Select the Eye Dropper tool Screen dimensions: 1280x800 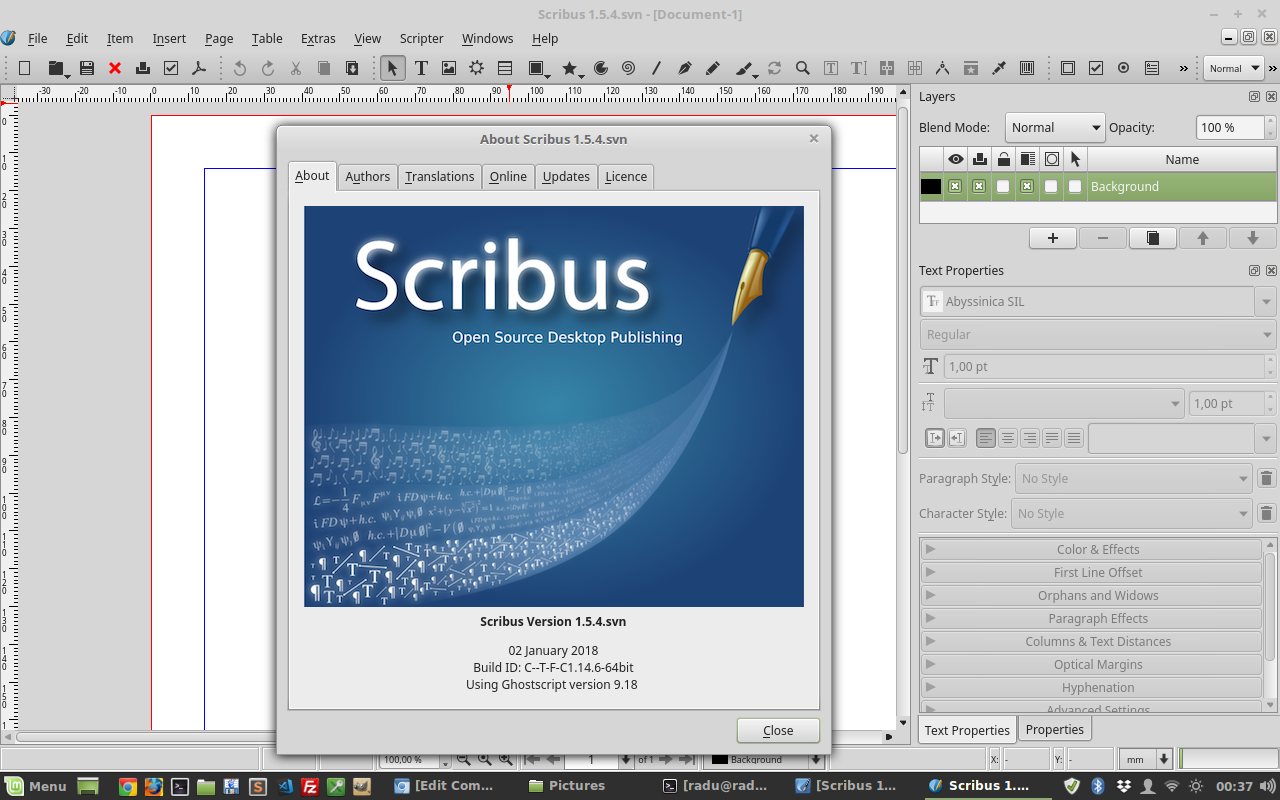click(x=998, y=68)
